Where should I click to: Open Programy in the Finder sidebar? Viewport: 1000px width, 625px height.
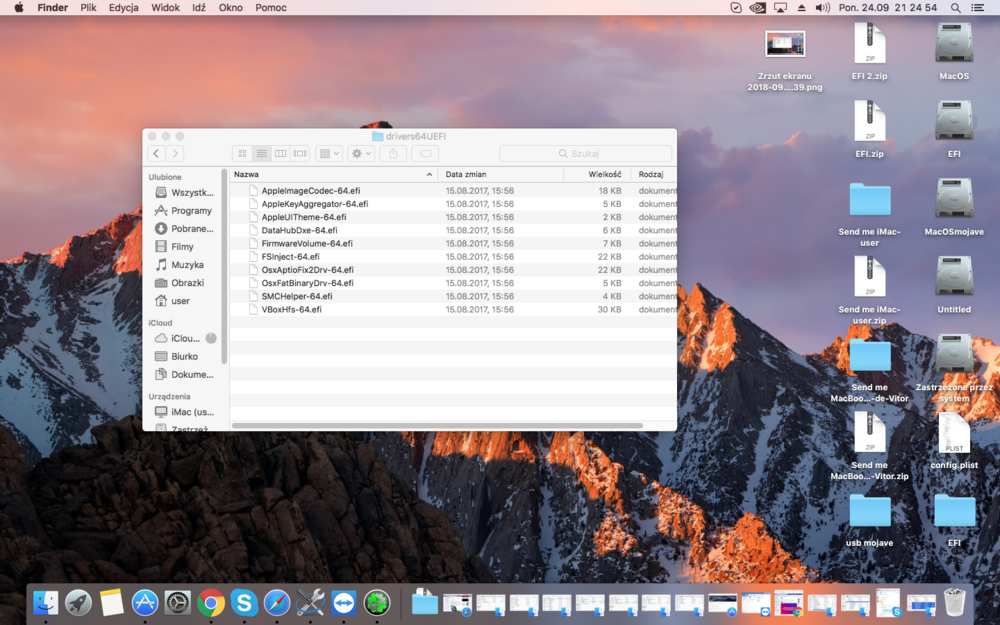point(190,211)
